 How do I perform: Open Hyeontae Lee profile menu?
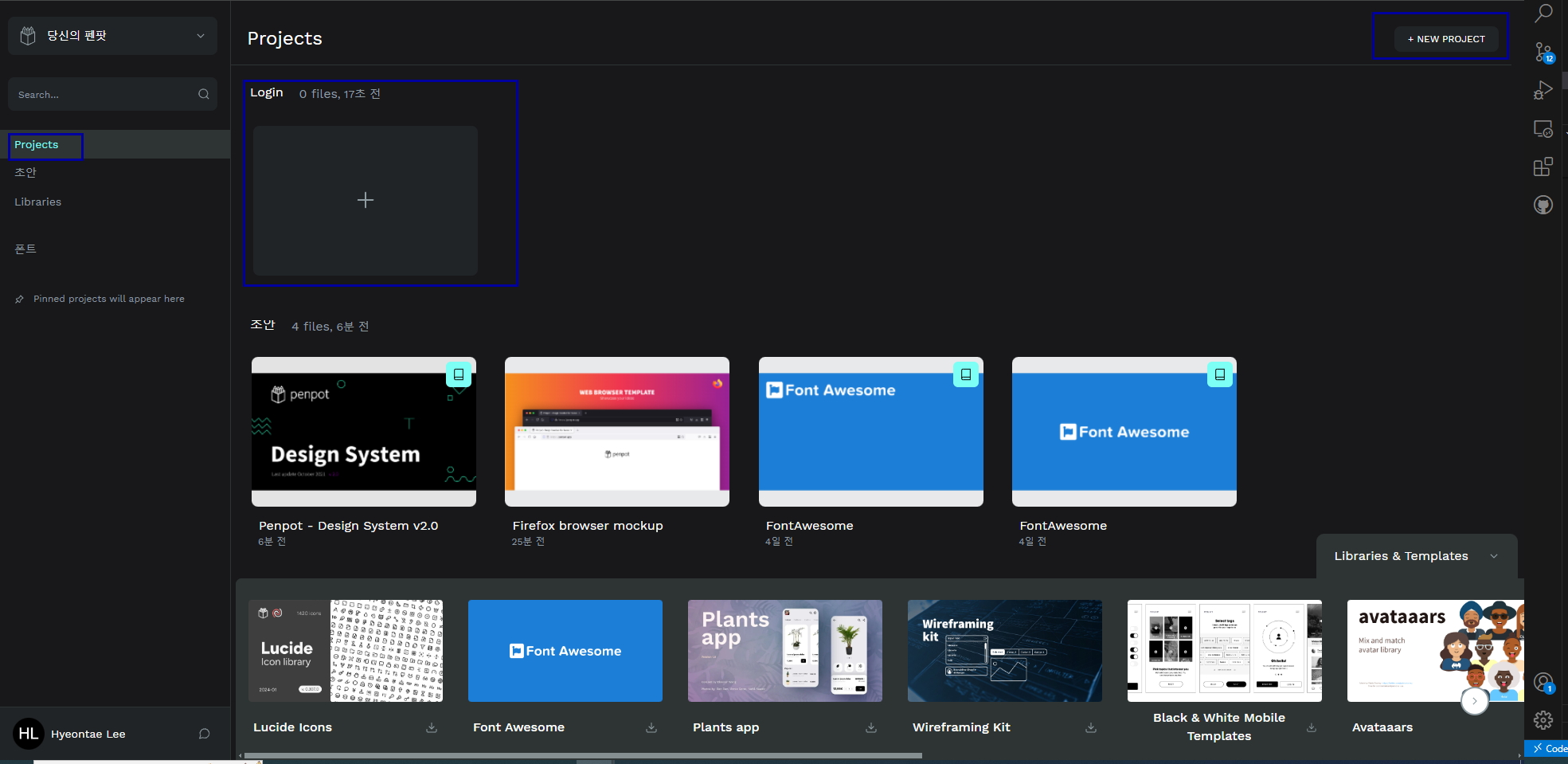point(88,734)
